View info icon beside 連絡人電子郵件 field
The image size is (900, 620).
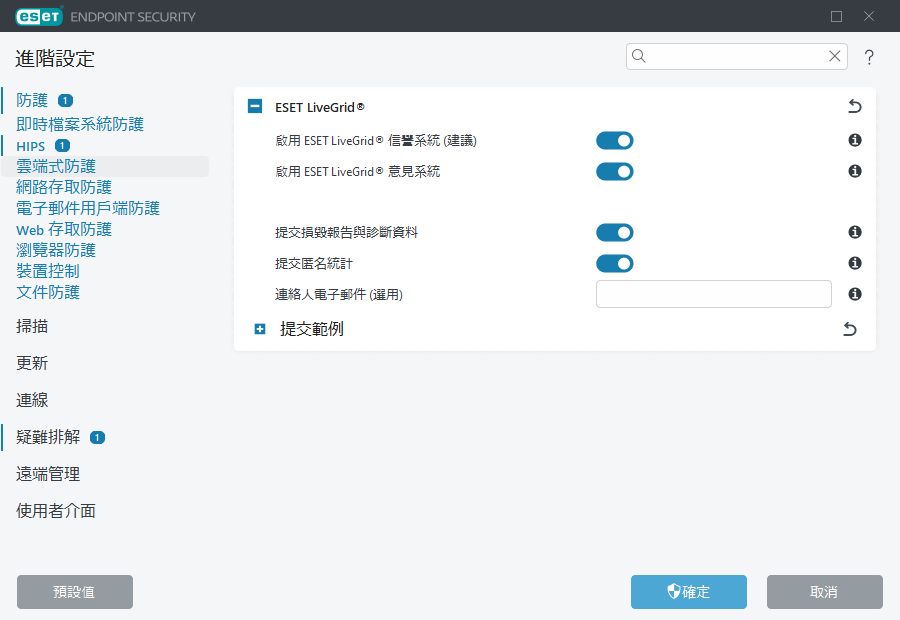[x=854, y=293]
